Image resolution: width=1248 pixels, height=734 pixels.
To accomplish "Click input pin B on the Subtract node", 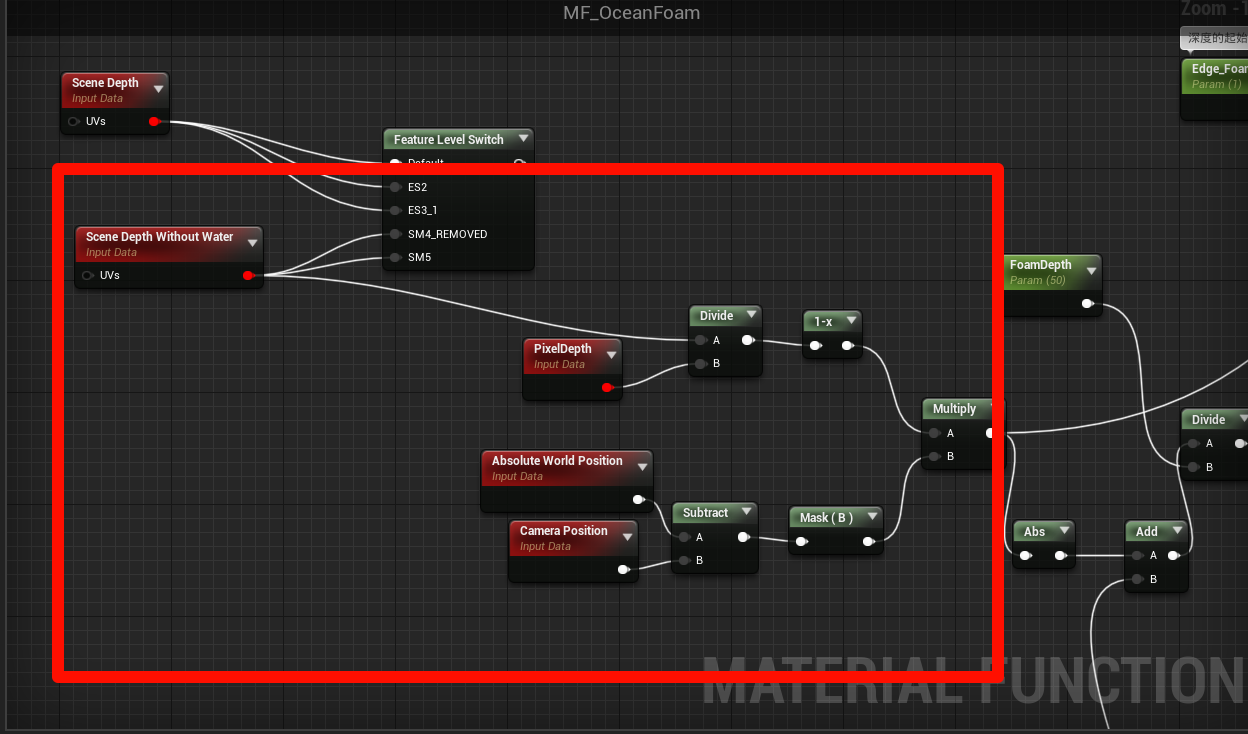I will 683,560.
